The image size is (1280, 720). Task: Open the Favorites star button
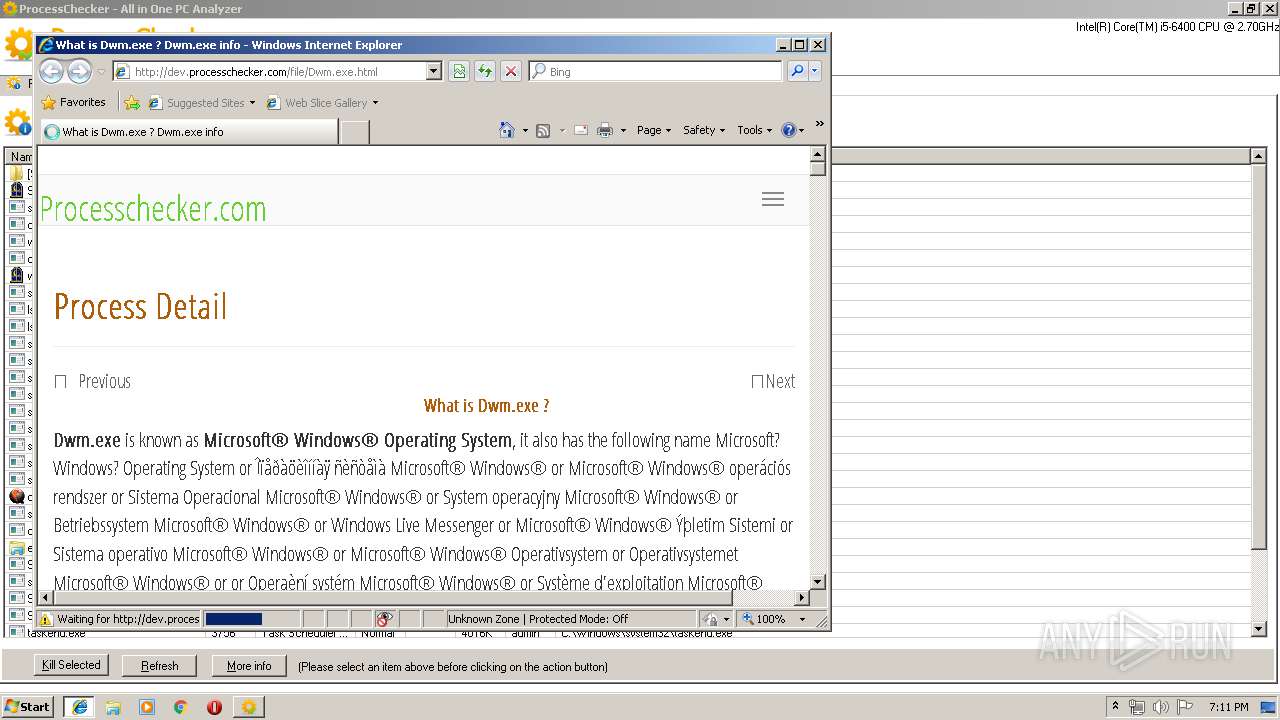[73, 102]
